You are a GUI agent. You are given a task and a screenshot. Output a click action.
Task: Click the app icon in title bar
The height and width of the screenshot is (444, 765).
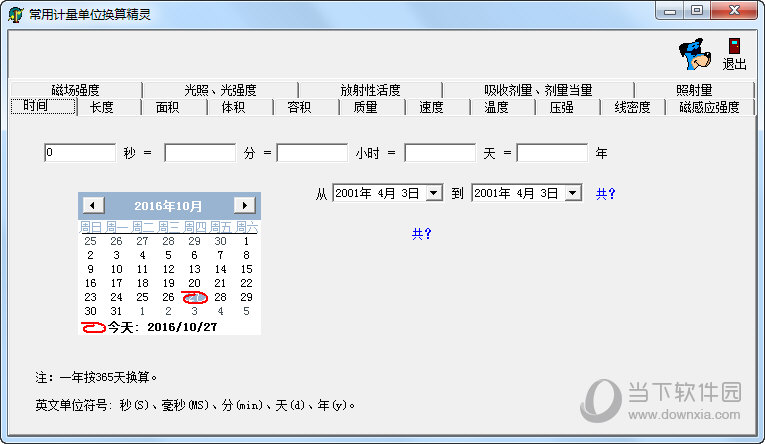[16, 14]
